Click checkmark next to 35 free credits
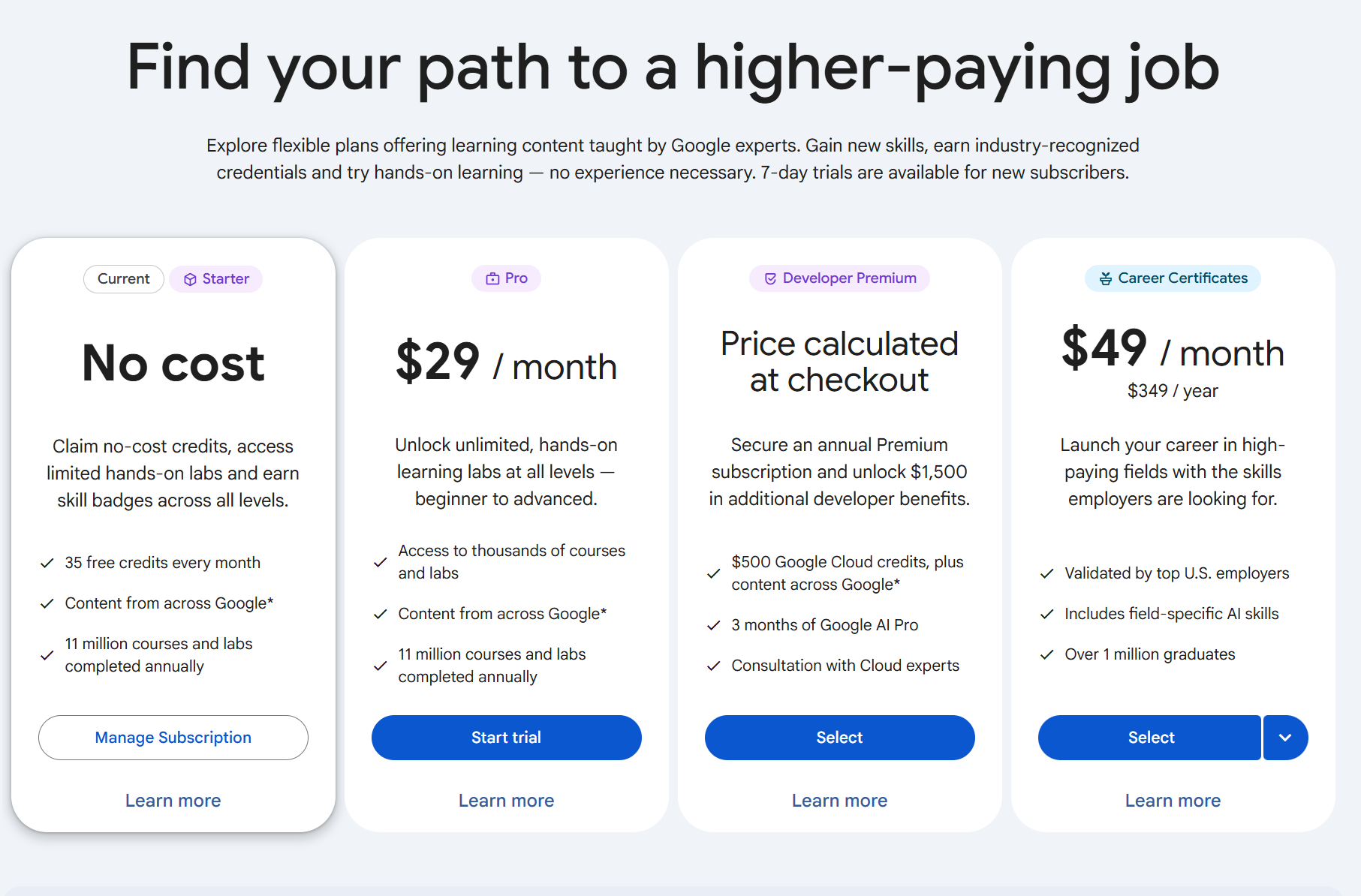 pyautogui.click(x=47, y=563)
